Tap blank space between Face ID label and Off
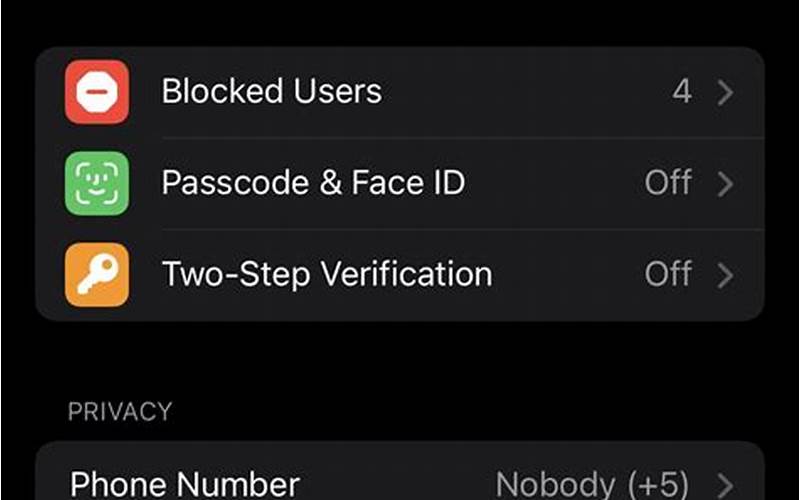The width and height of the screenshot is (800, 500). [x=555, y=183]
